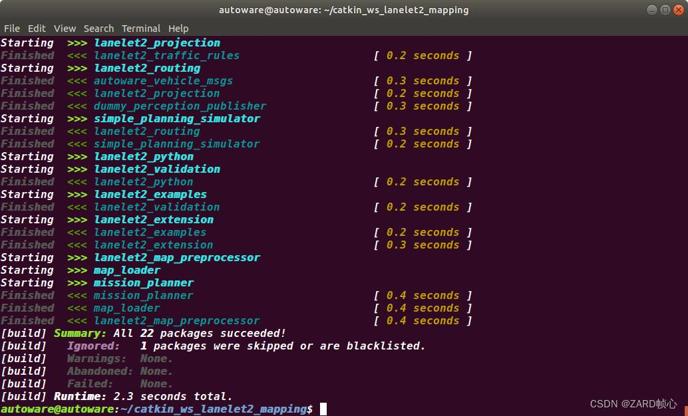
Task: Click the window title bar text
Action: coord(344,10)
